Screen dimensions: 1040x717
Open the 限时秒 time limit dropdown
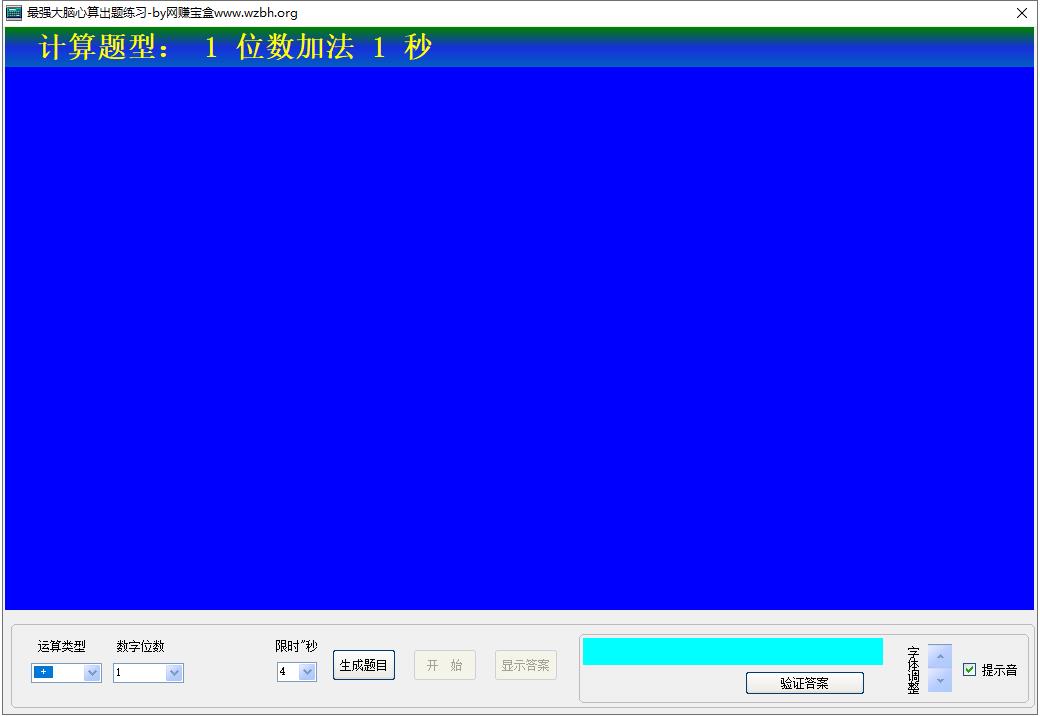pyautogui.click(x=307, y=673)
